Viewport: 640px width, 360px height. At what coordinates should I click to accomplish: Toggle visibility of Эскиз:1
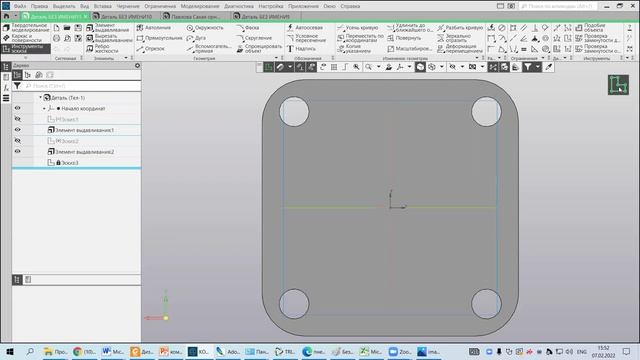pos(18,119)
